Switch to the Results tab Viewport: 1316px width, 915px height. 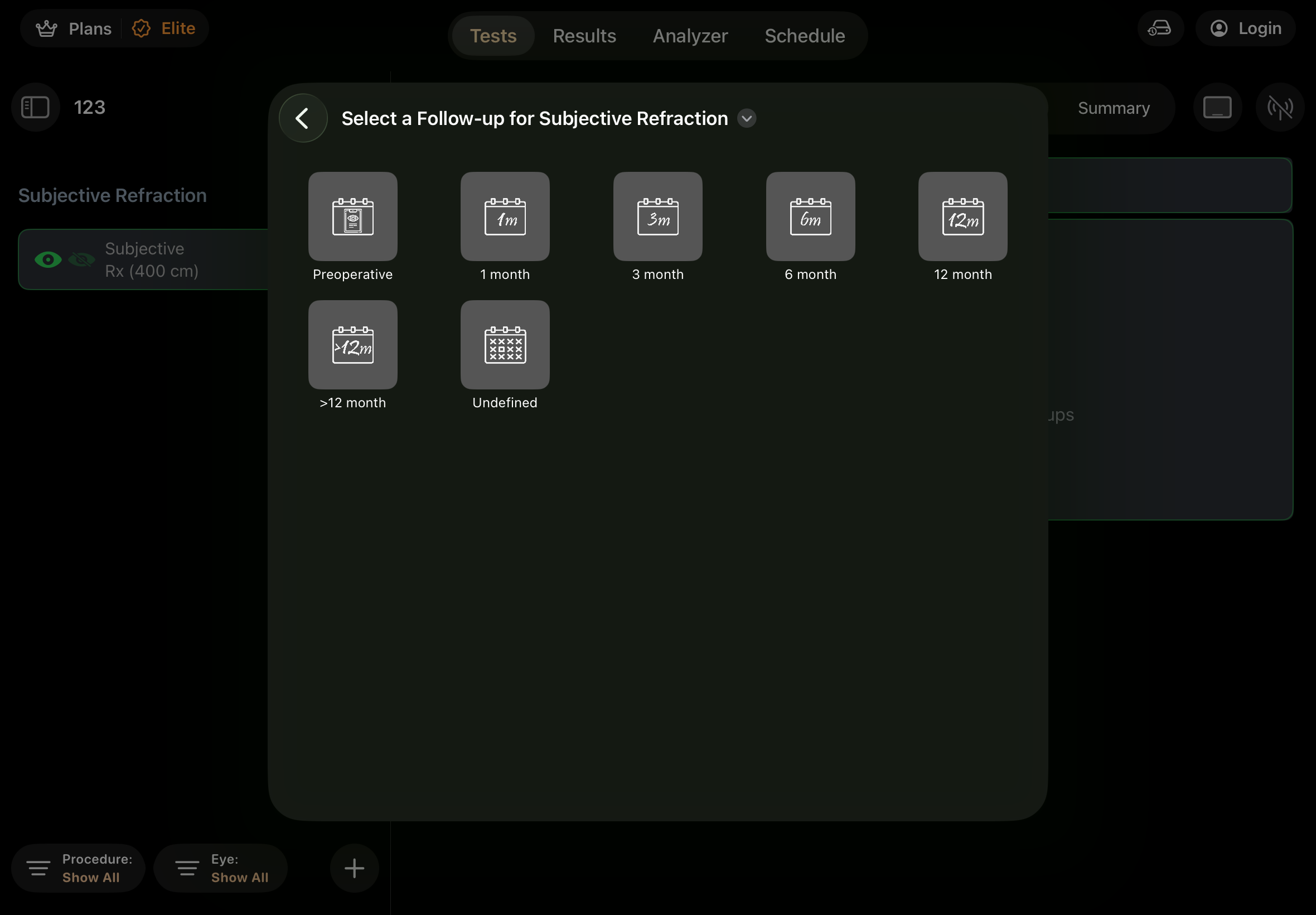(584, 36)
